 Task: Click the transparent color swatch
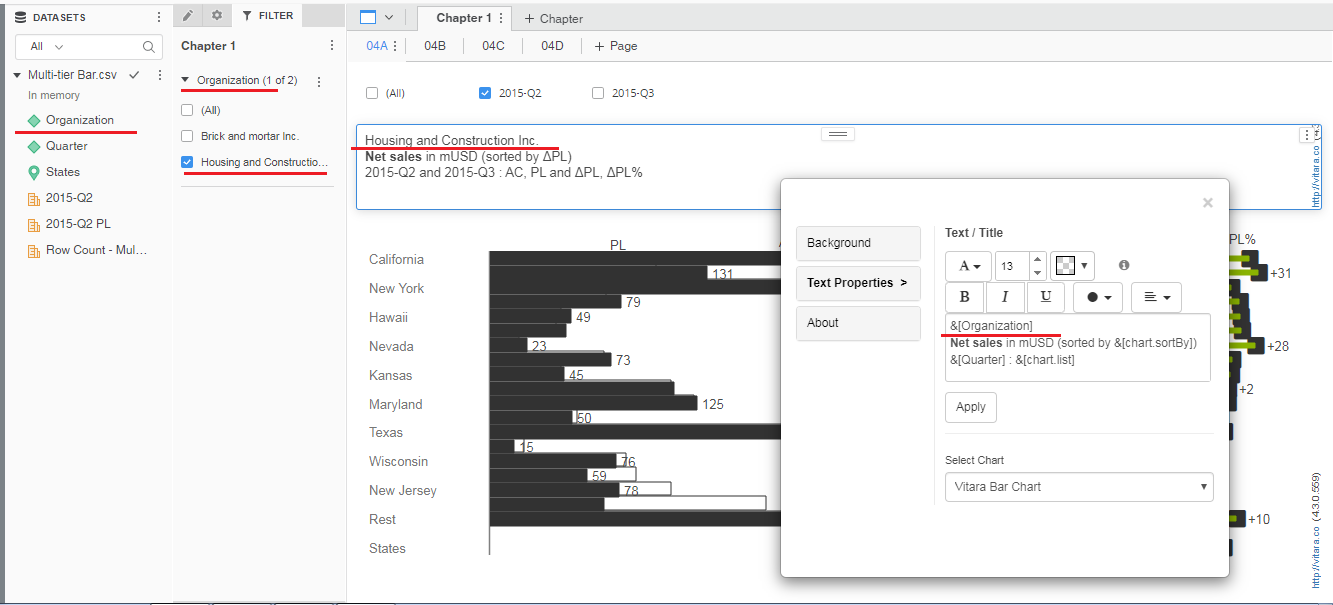pyautogui.click(x=1065, y=266)
